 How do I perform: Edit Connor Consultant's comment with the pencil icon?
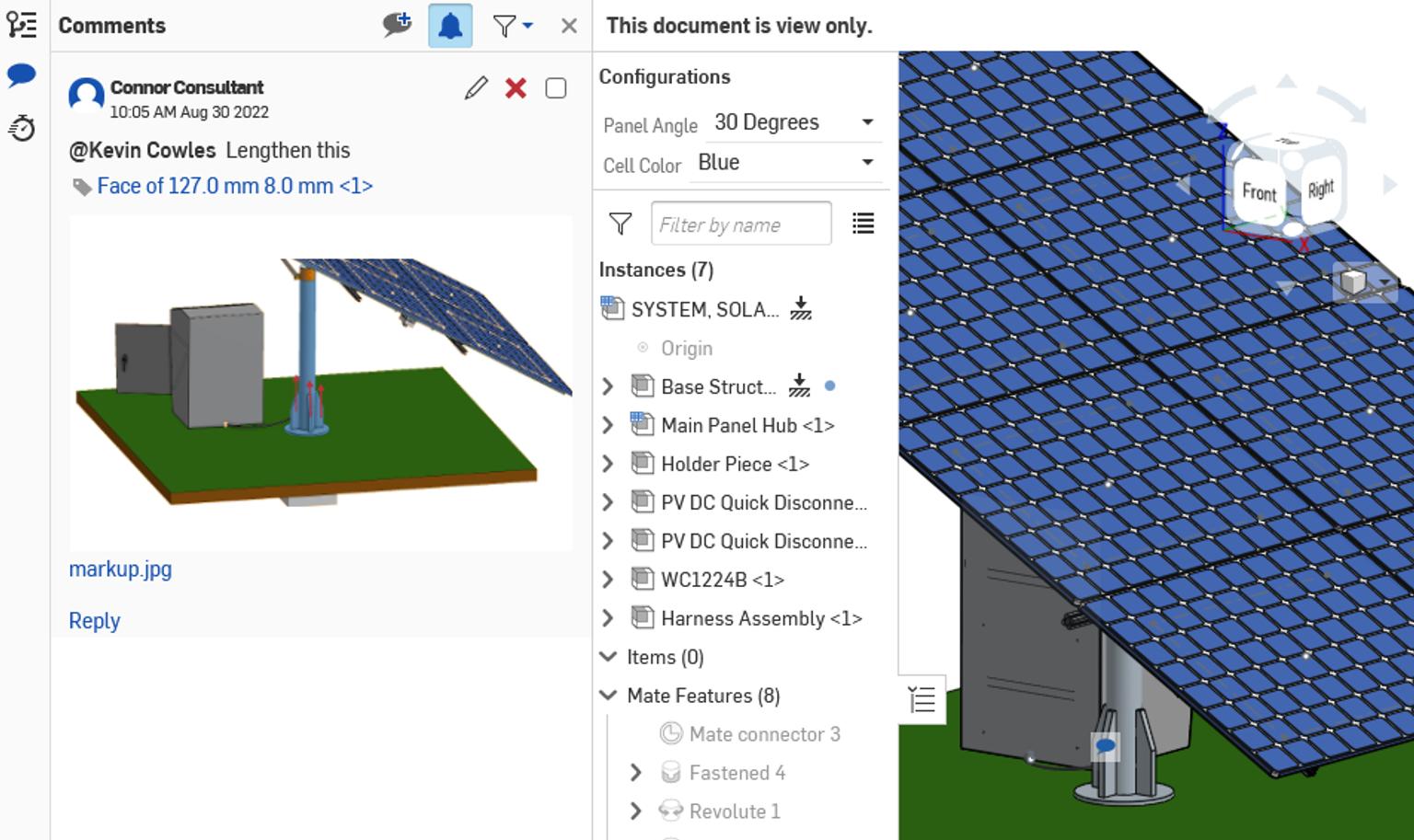pyautogui.click(x=475, y=88)
